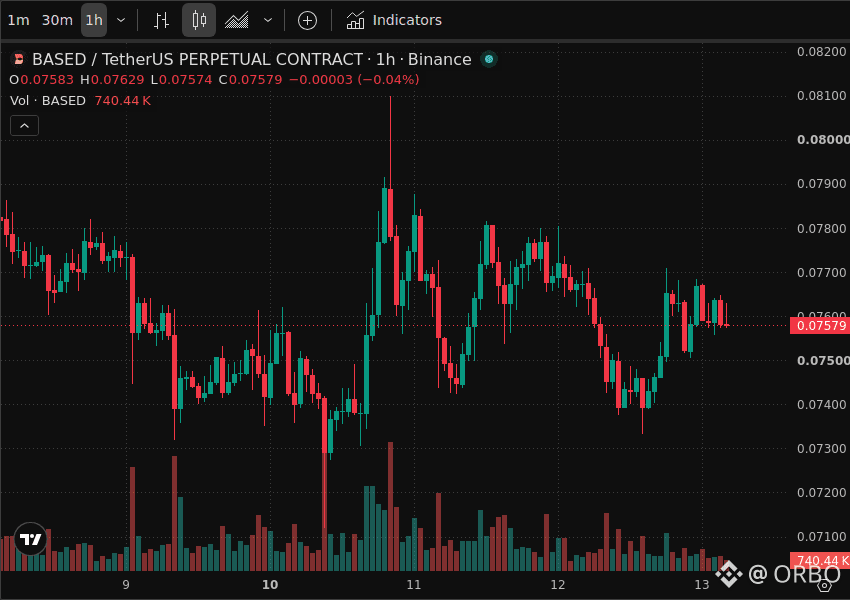Click date label 11 on time axis

(414, 585)
